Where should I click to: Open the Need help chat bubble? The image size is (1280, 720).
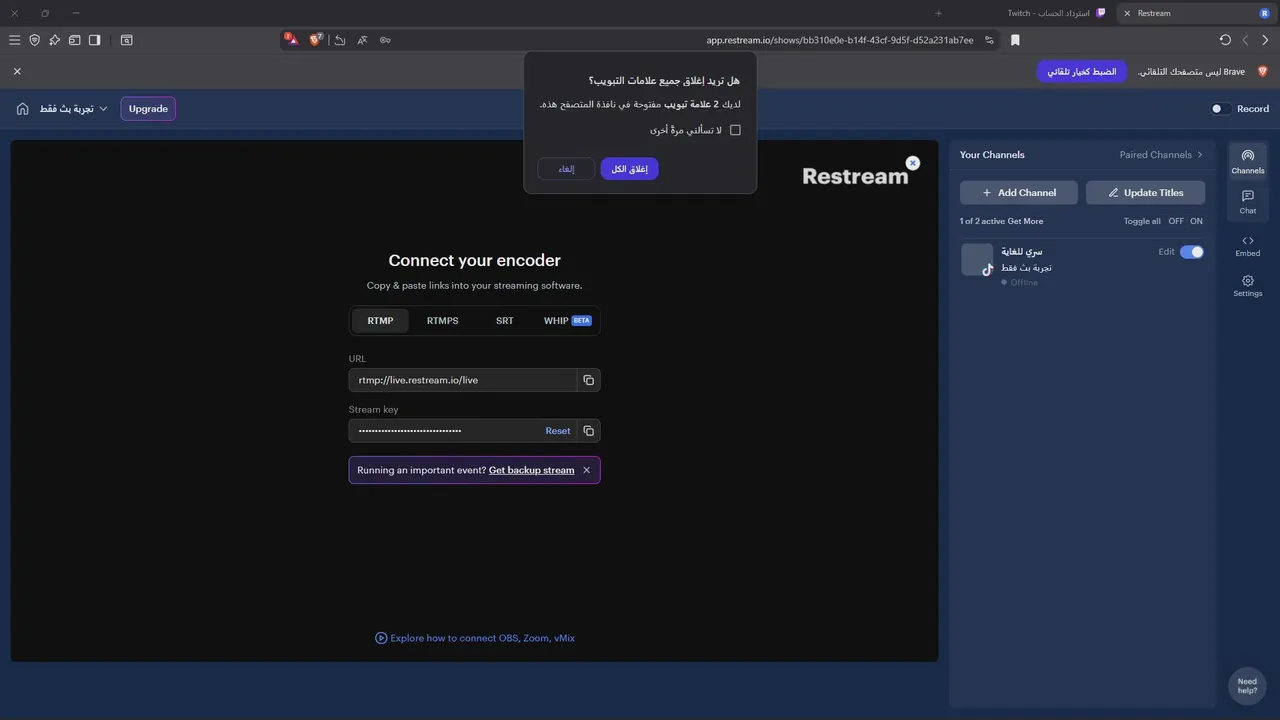click(x=1247, y=686)
